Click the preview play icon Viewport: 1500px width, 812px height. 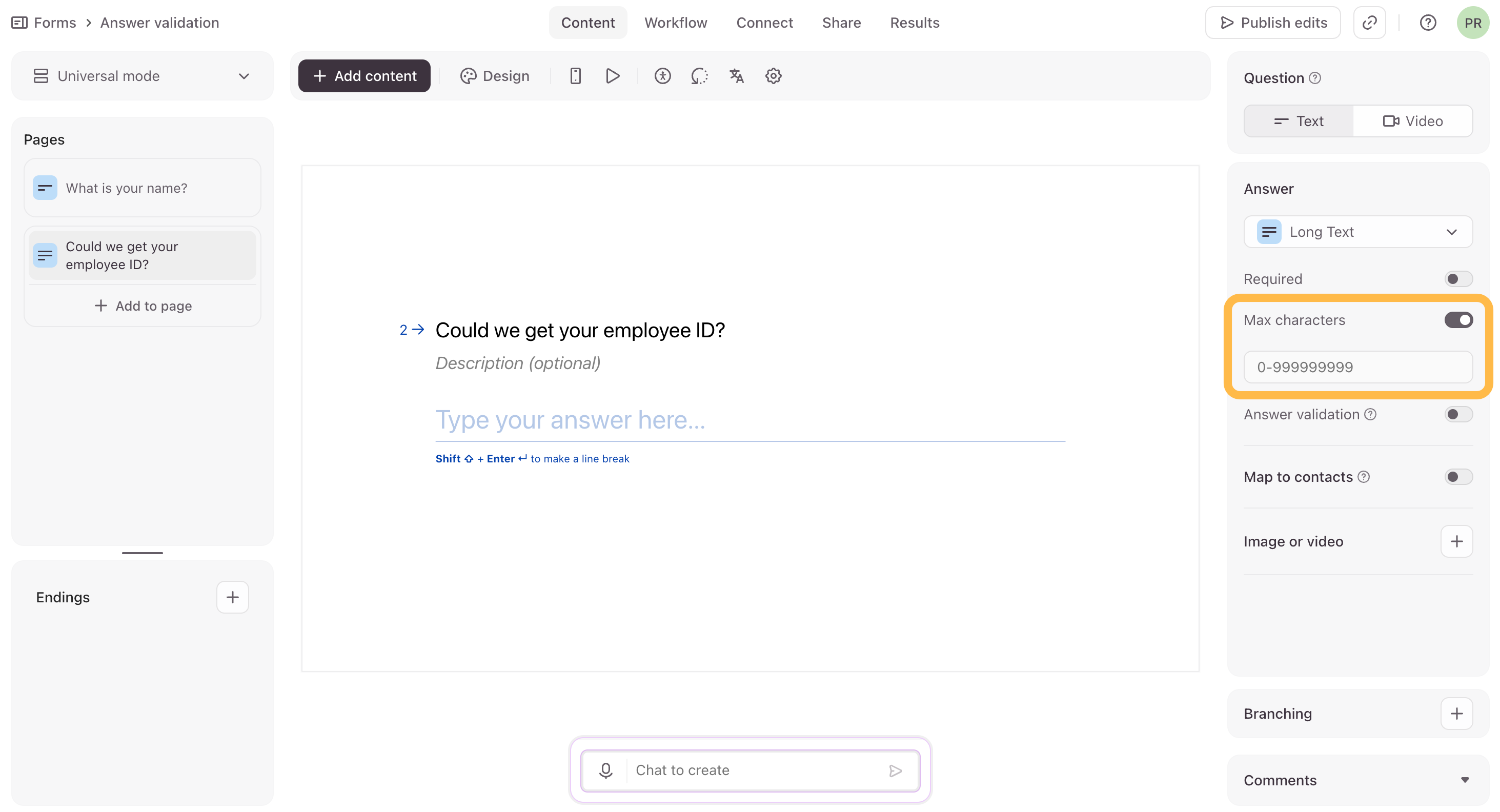coord(612,76)
